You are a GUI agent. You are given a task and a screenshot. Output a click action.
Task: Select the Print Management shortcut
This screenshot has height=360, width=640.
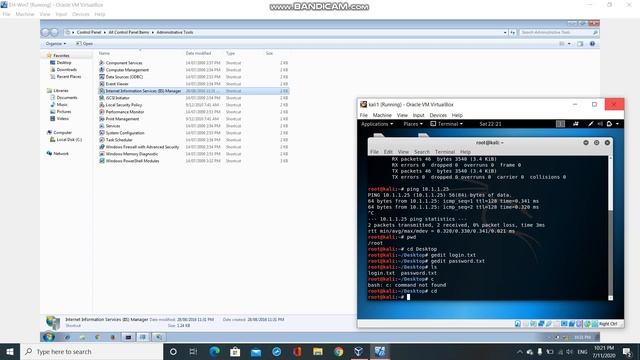122,119
